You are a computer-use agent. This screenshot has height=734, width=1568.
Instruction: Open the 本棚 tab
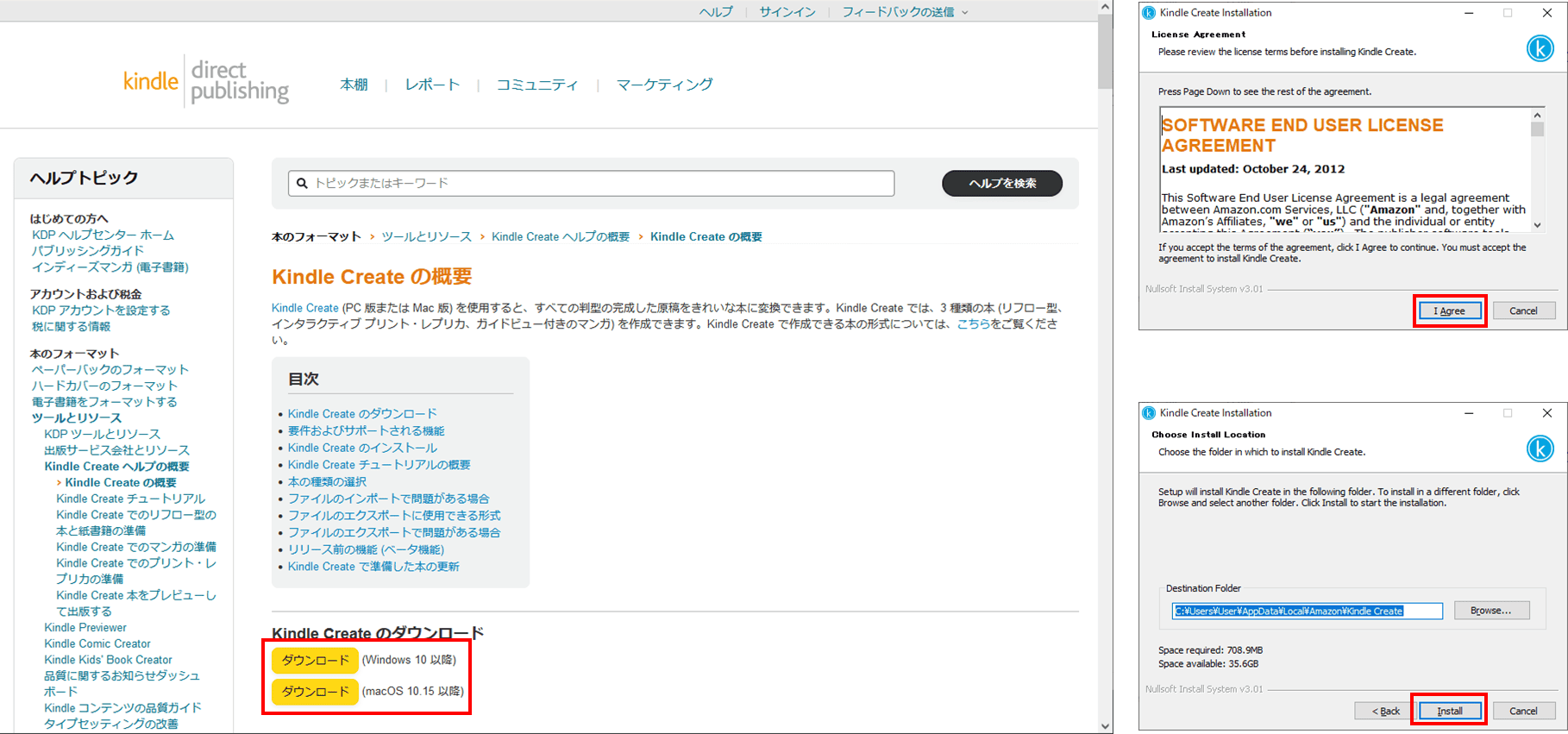354,85
